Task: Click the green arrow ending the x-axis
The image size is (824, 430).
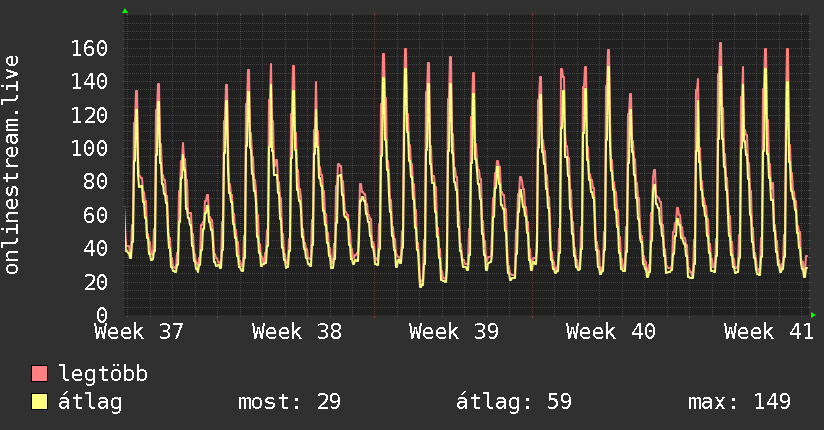Action: [x=813, y=315]
